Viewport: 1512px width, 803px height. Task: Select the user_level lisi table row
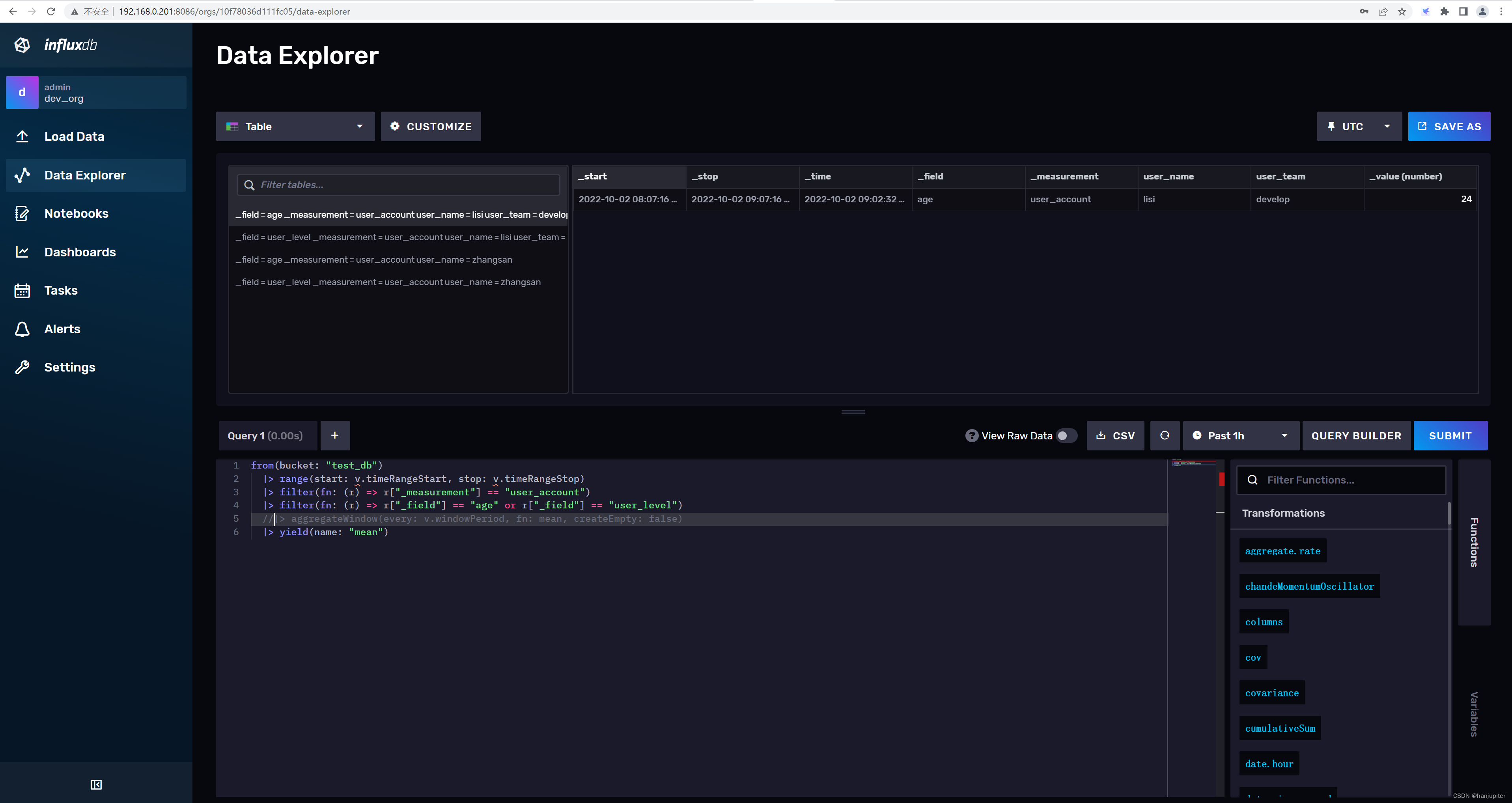tap(399, 237)
